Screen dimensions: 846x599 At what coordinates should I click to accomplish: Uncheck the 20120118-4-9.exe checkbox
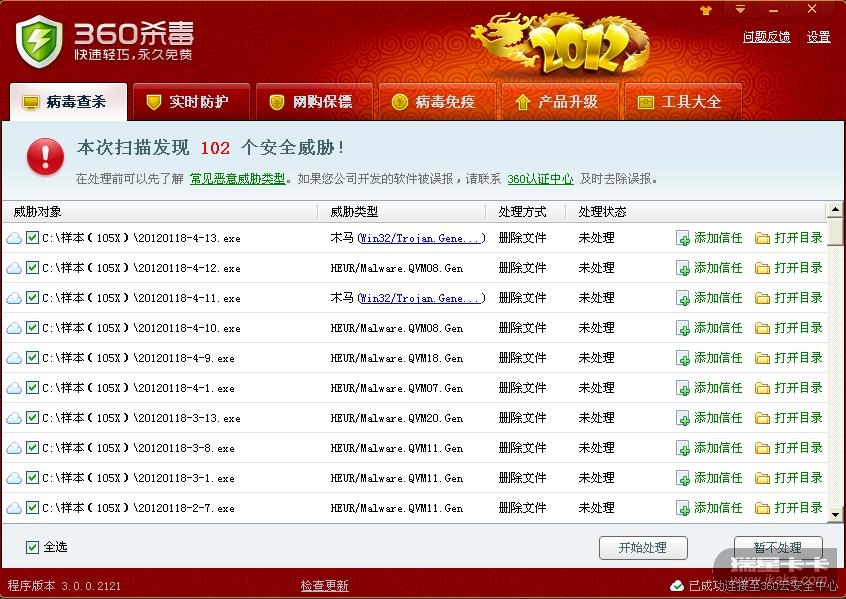tap(32, 357)
